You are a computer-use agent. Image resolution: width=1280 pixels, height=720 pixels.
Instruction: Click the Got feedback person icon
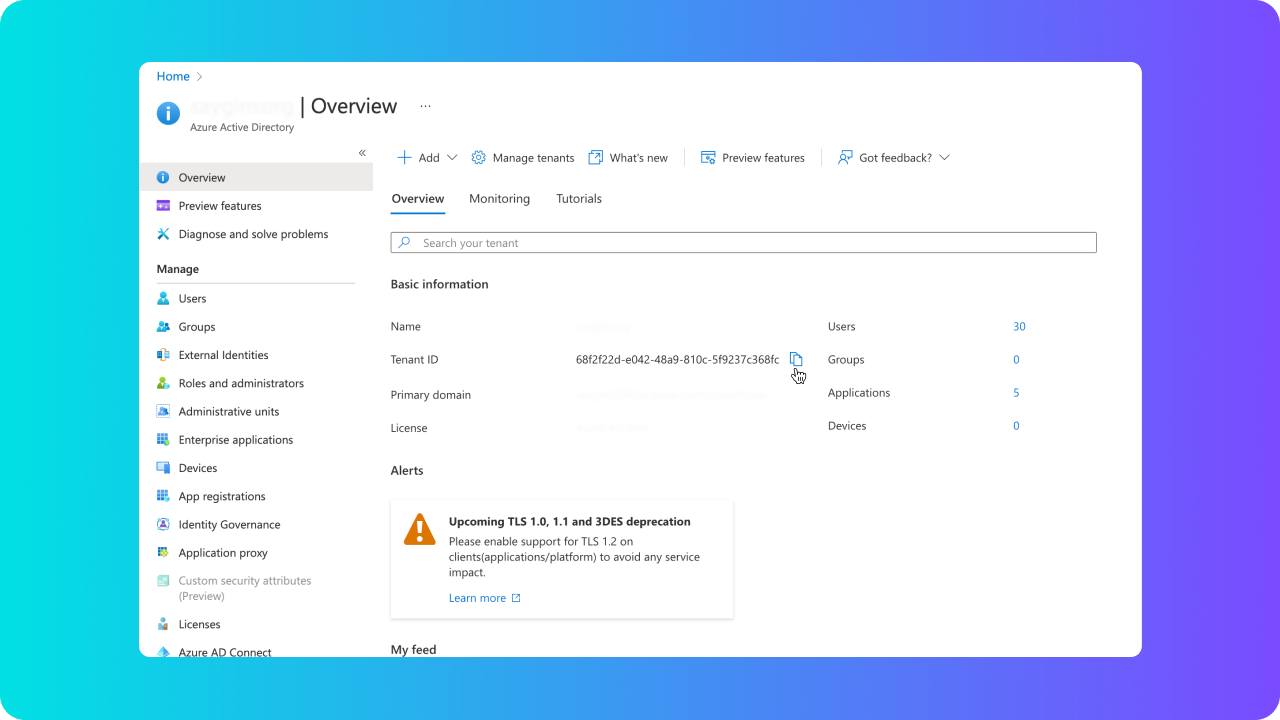pyautogui.click(x=845, y=158)
